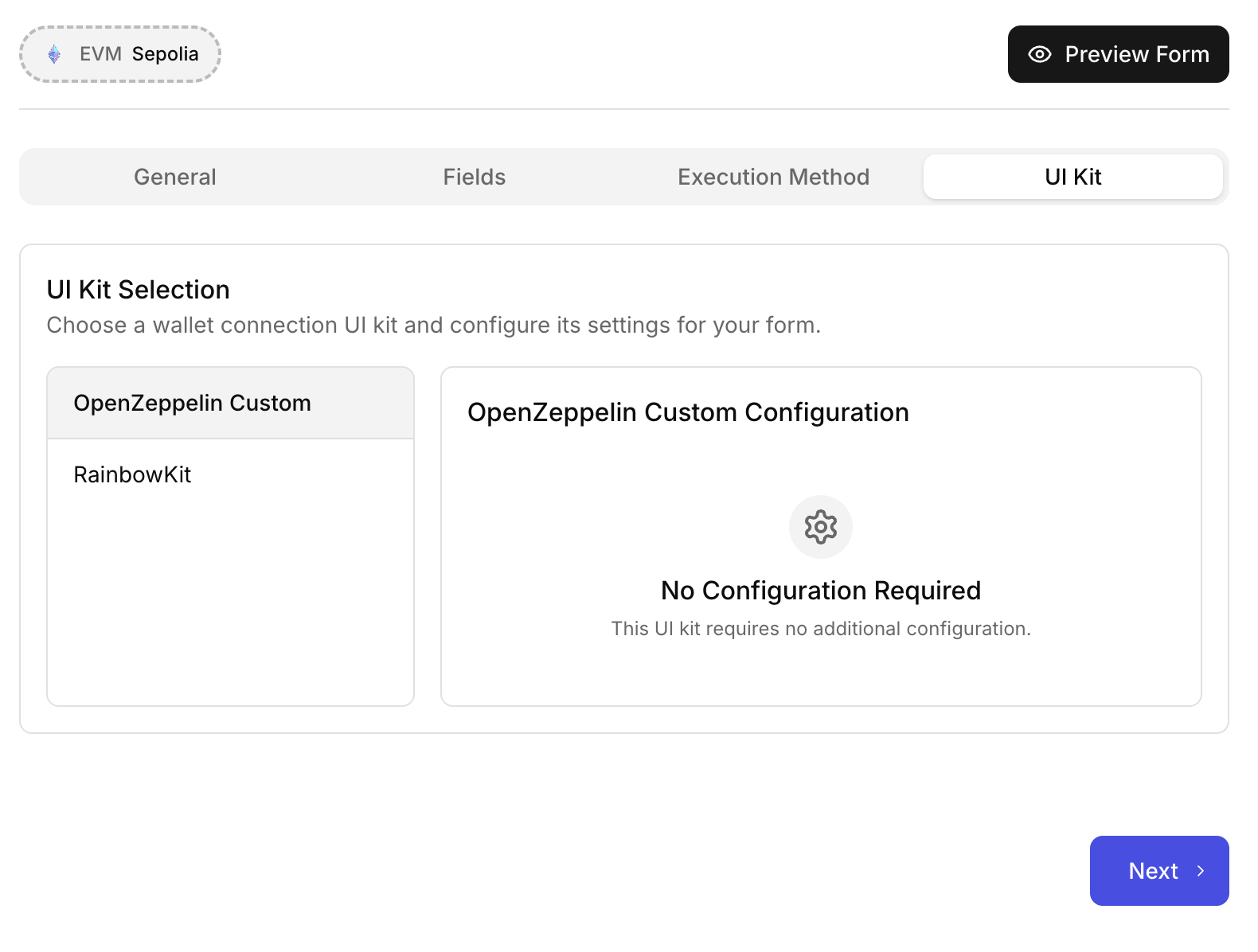Click 'This UI kit requires no additional configuration' text

click(820, 629)
